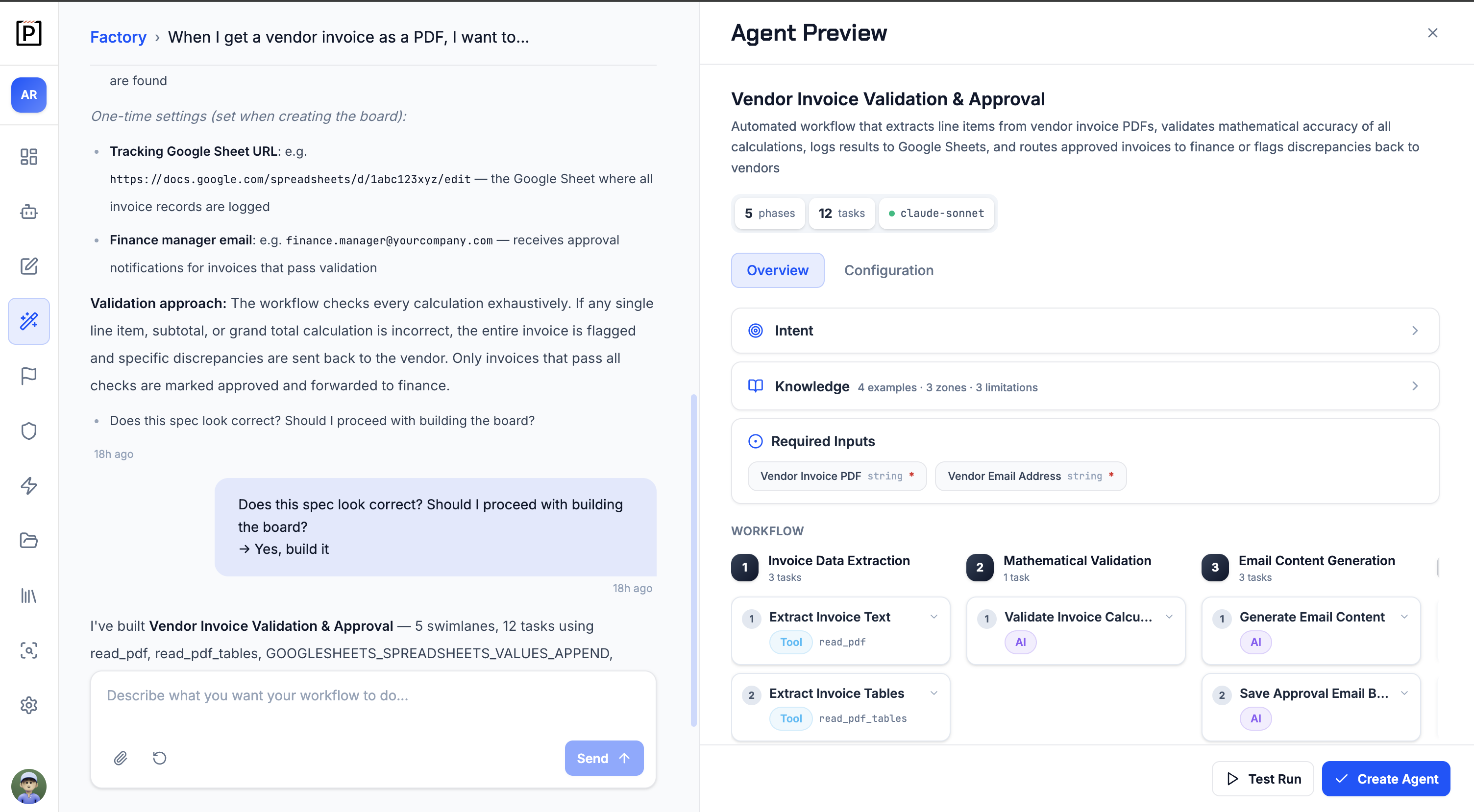Attach a file with the paperclip icon

[120, 758]
